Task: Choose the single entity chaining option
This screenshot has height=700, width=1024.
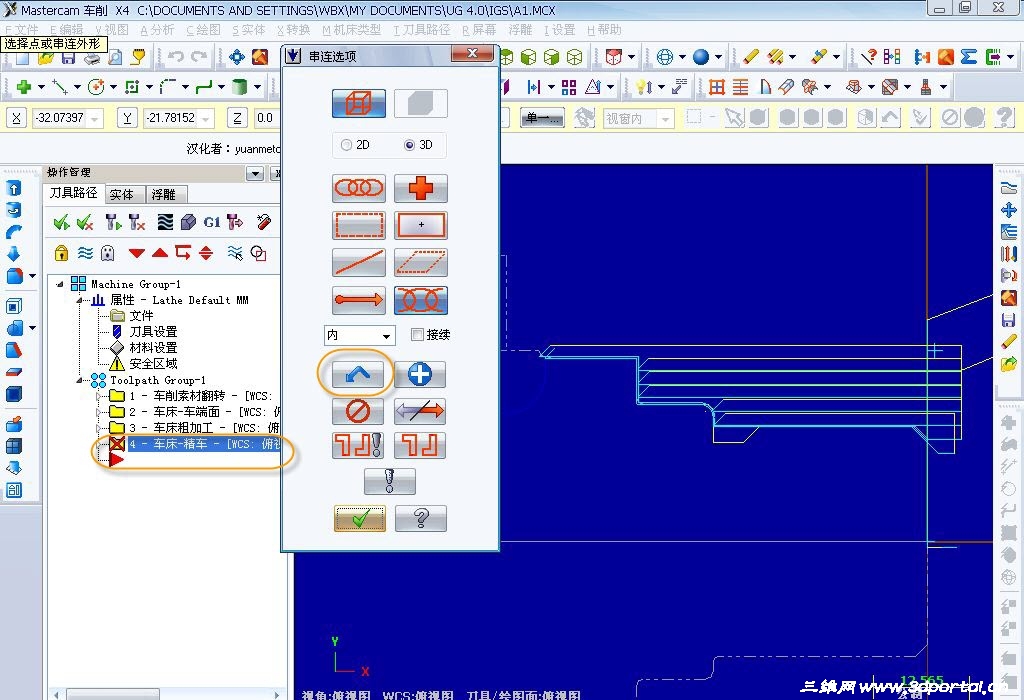Action: click(359, 262)
